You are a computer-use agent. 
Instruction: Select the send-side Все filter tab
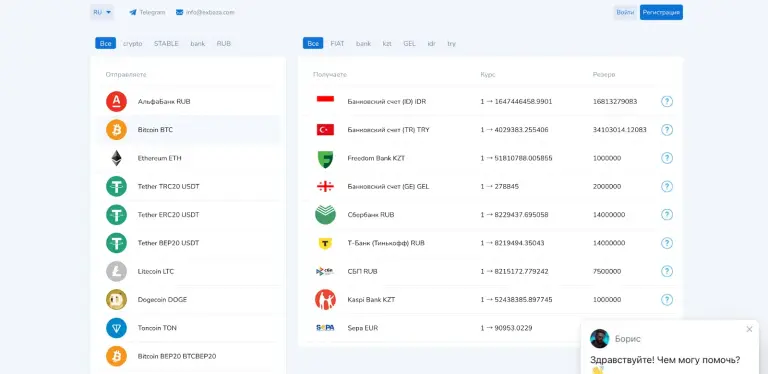point(105,44)
